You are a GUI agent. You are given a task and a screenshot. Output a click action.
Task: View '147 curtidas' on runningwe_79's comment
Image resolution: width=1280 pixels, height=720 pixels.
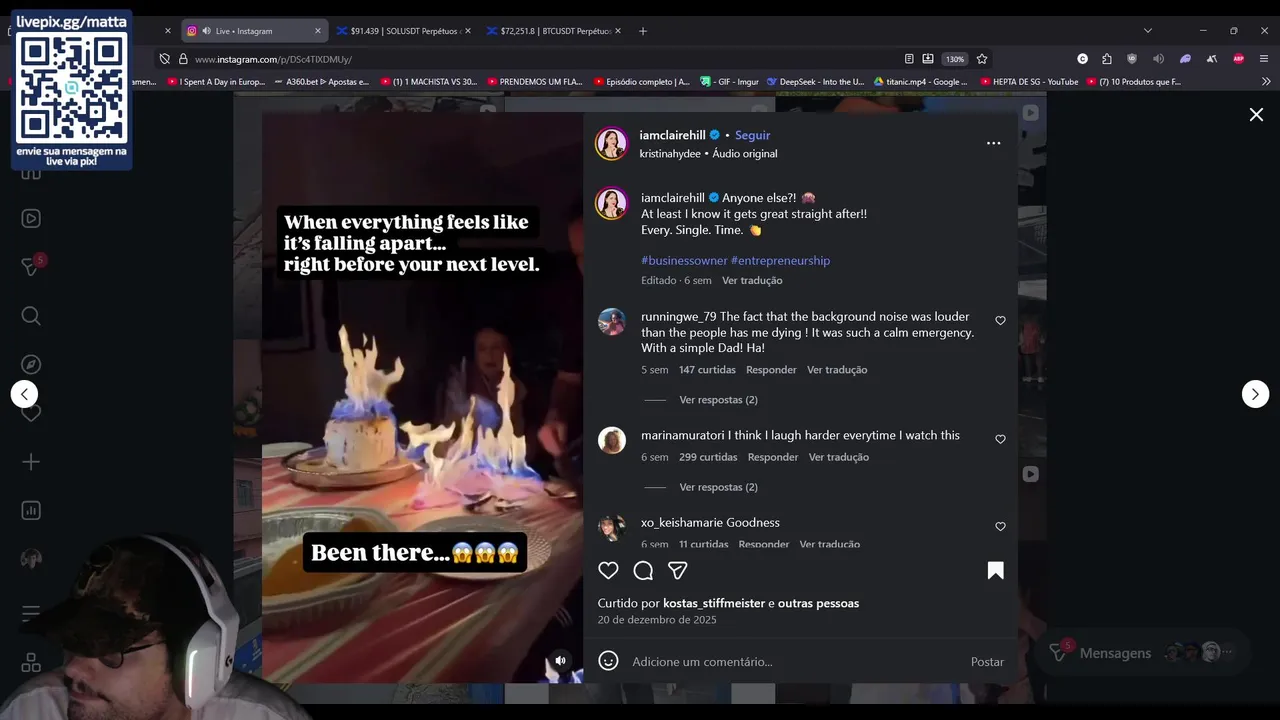pyautogui.click(x=707, y=370)
